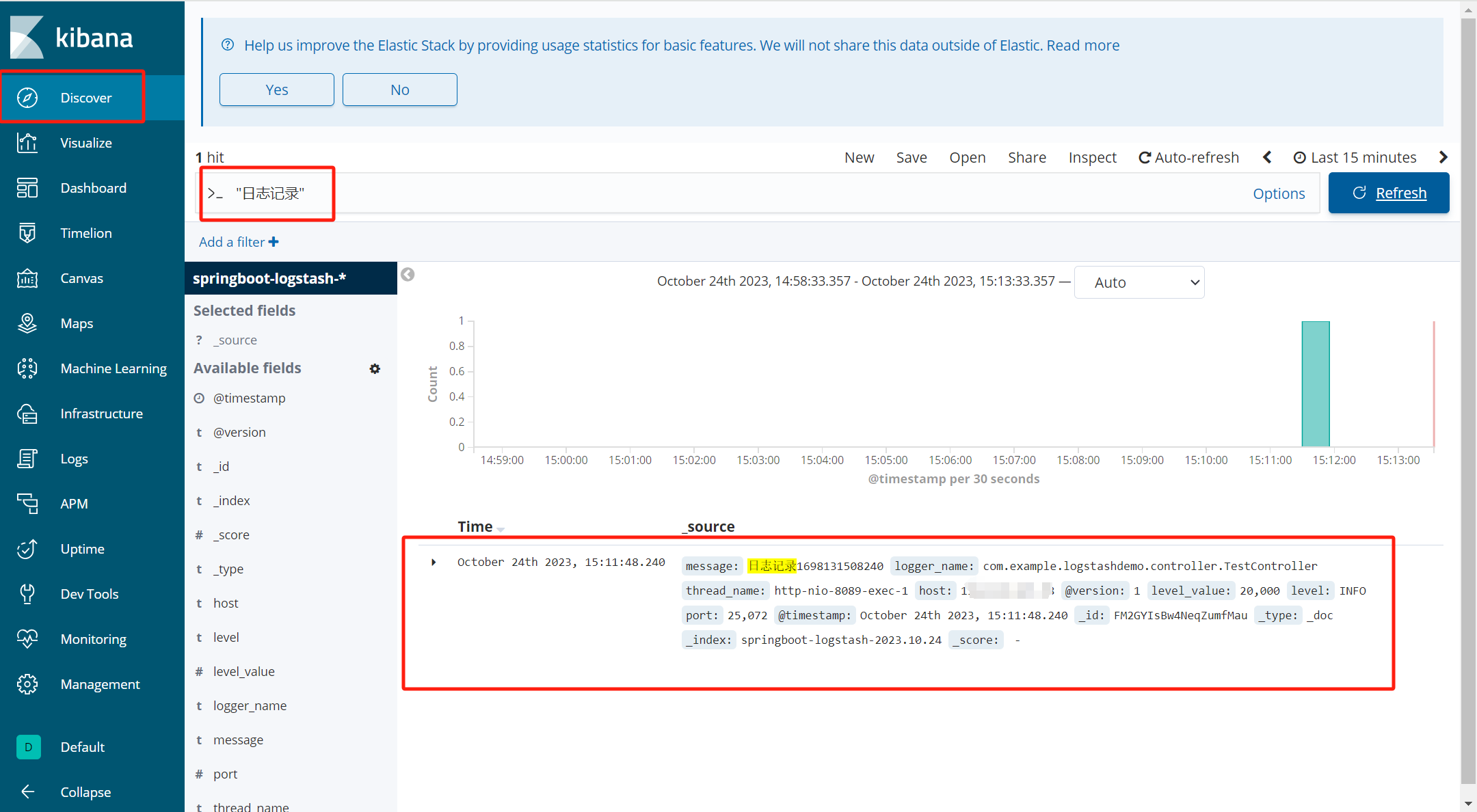The height and width of the screenshot is (812, 1477).
Task: Select the level available field
Action: point(226,637)
